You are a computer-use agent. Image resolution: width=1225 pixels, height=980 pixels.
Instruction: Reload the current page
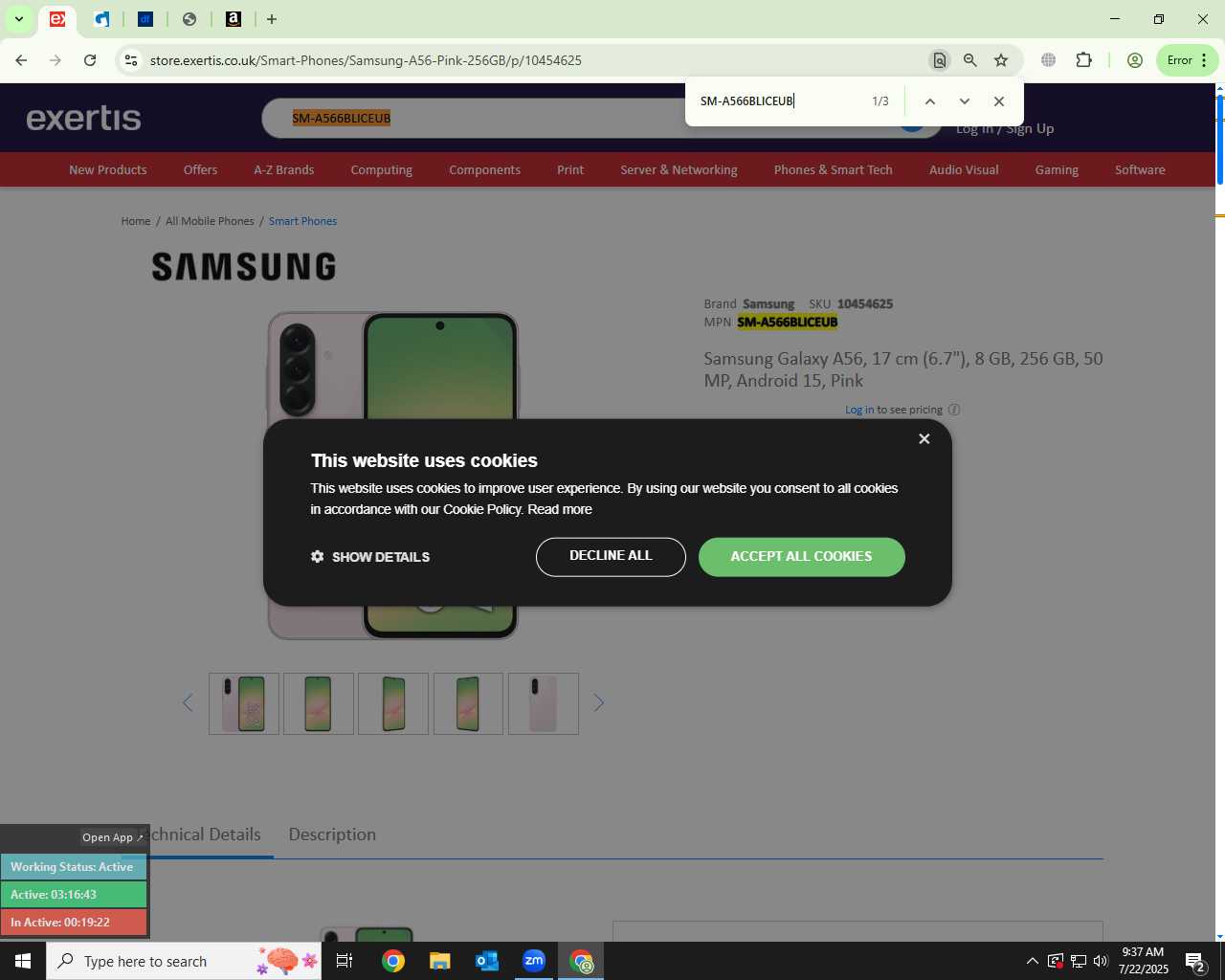click(x=90, y=60)
